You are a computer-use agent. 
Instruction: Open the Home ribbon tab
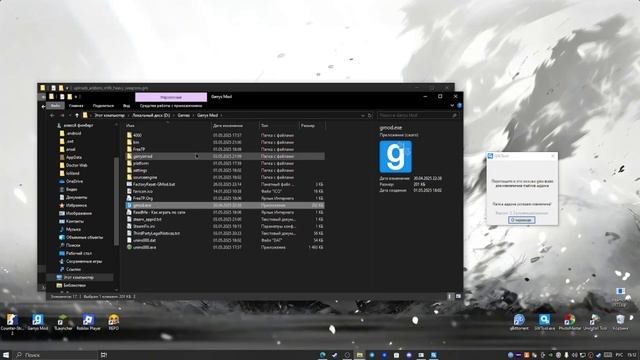pos(76,106)
